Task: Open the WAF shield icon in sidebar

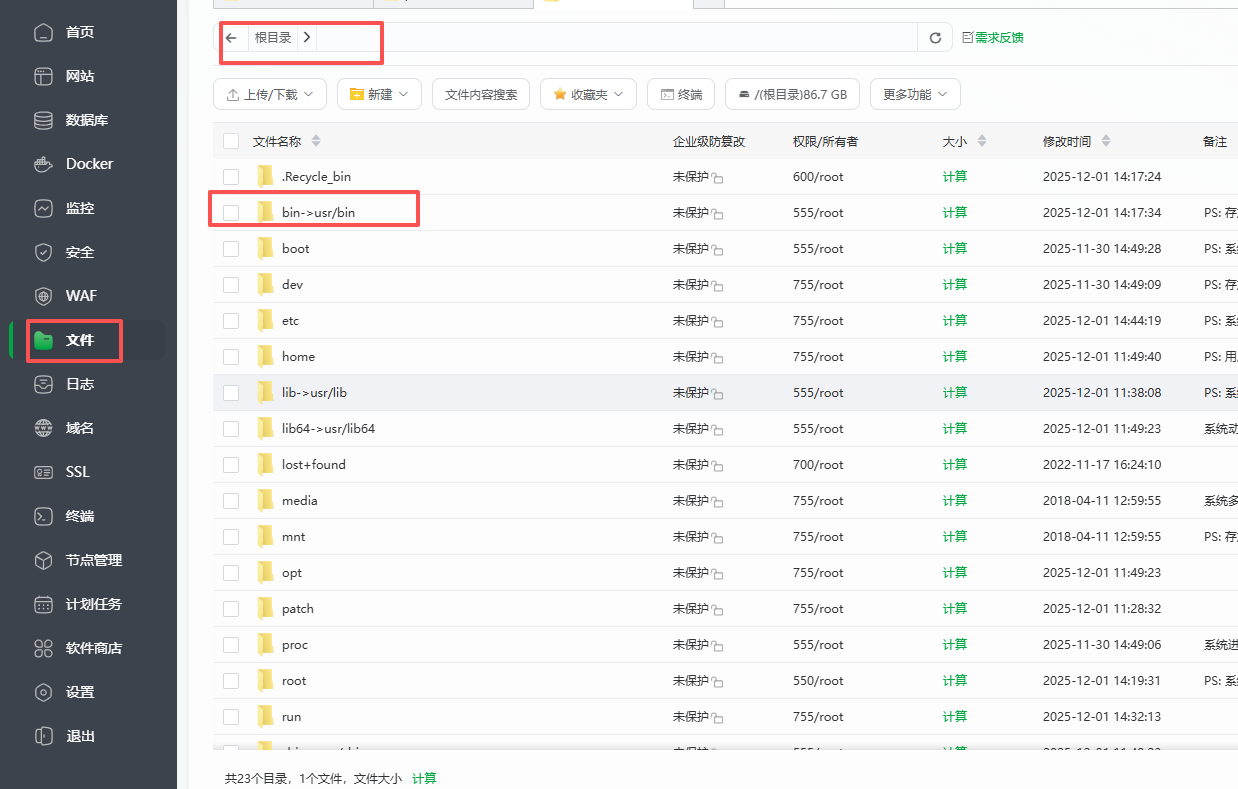Action: 43,296
